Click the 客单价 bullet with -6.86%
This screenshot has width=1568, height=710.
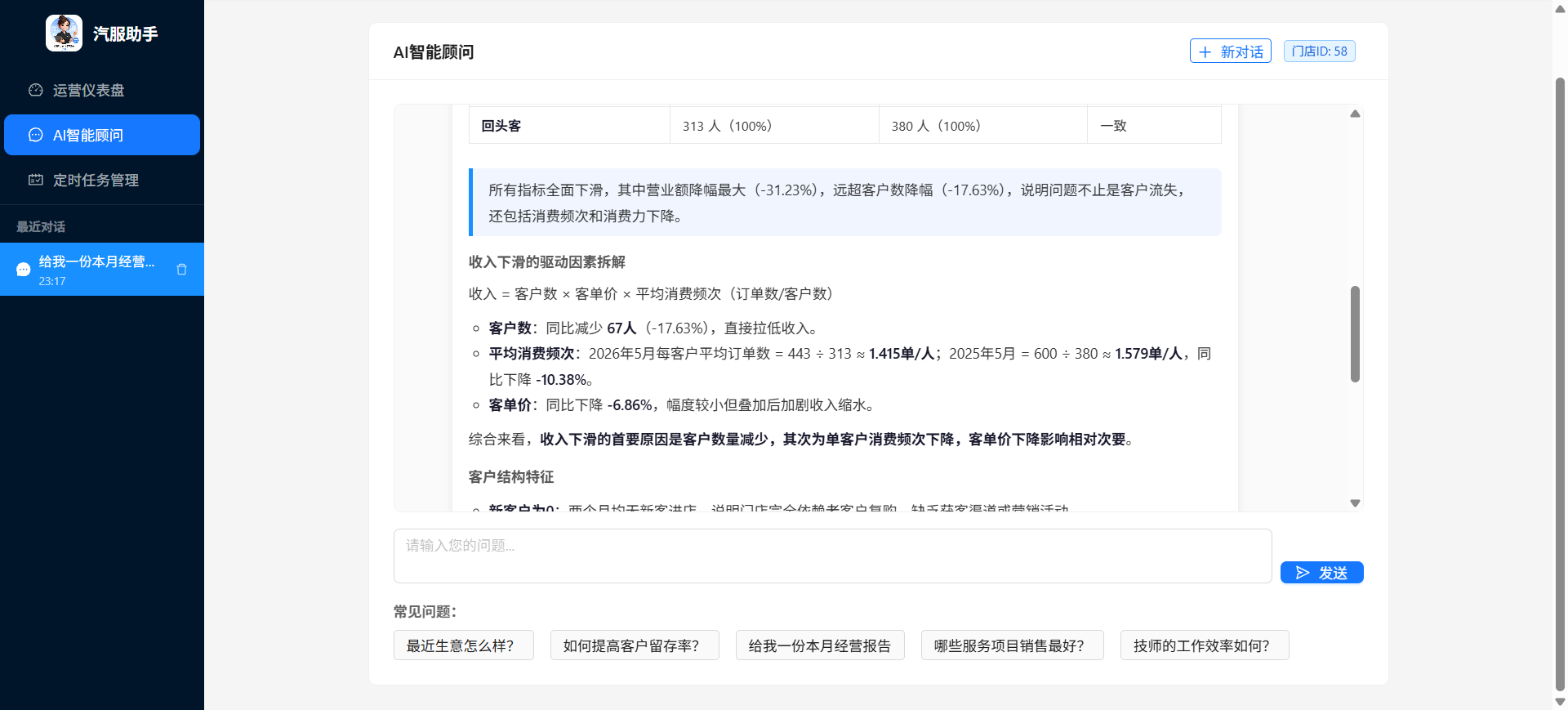(684, 404)
